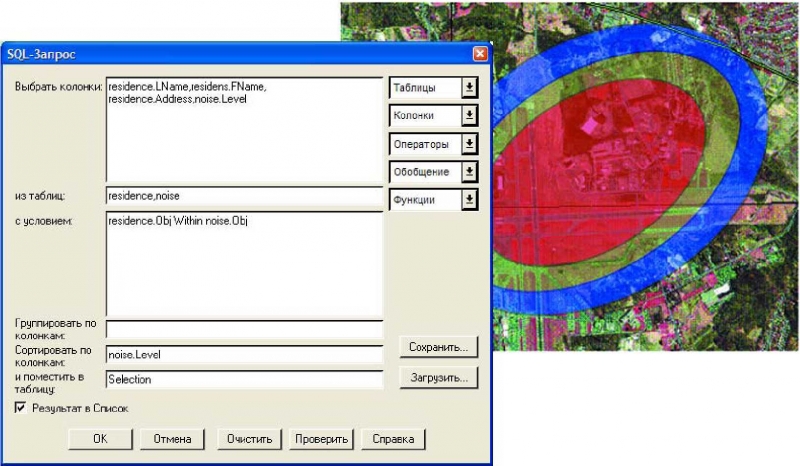
Task: Verify the query with Проверить
Action: point(321,439)
